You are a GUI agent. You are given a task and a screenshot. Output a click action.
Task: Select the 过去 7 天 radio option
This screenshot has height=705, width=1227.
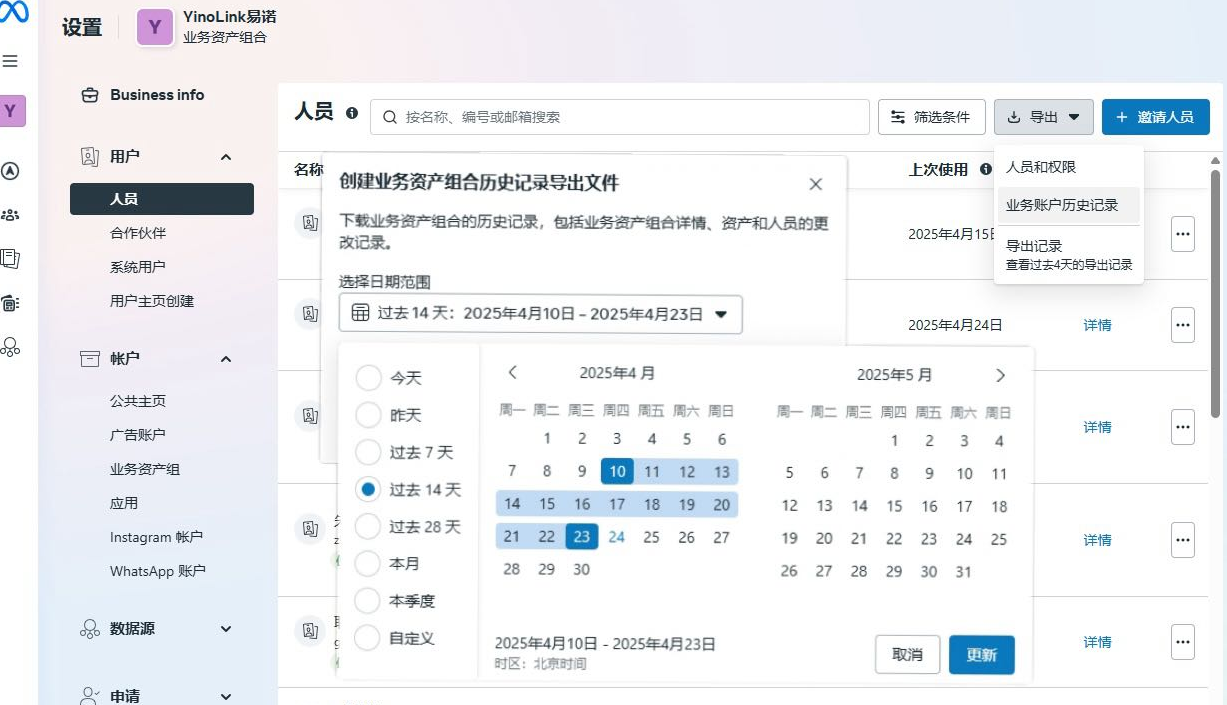369,452
